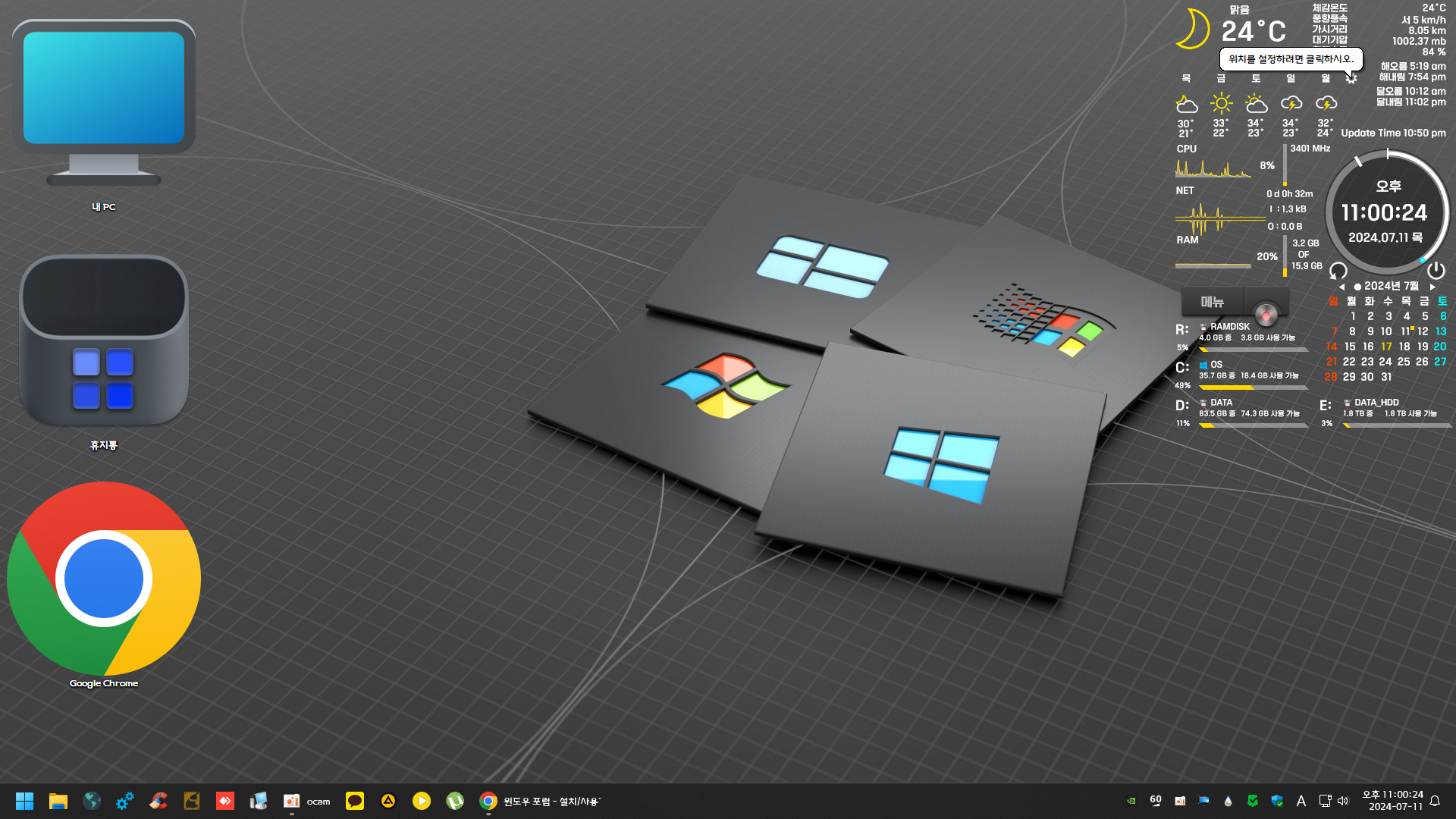Click the CPU usage graph
Screen dimensions: 1456x819
click(x=1213, y=168)
